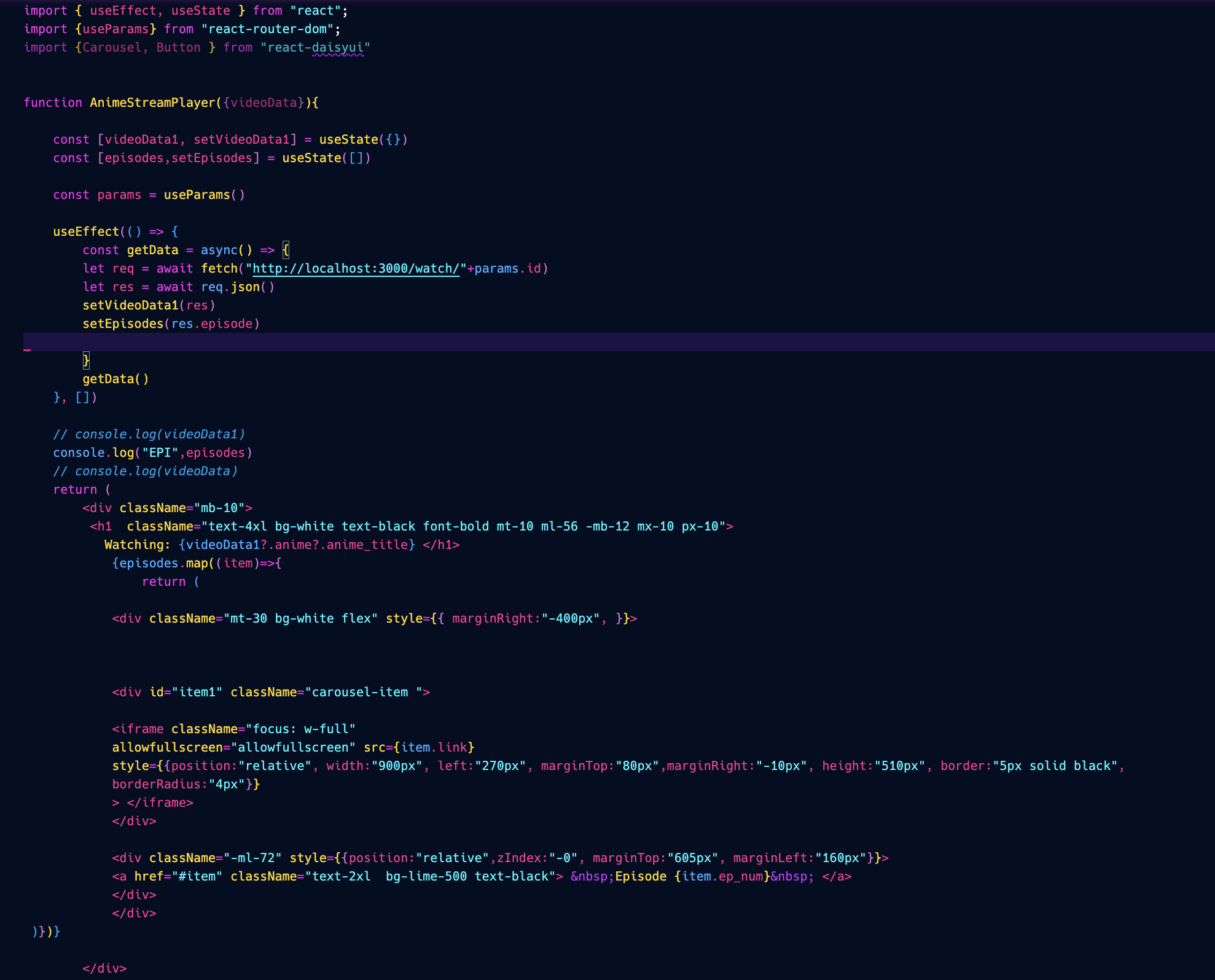Click the div id="item1" carousel-item line
The height and width of the screenshot is (980, 1215).
tap(270, 692)
